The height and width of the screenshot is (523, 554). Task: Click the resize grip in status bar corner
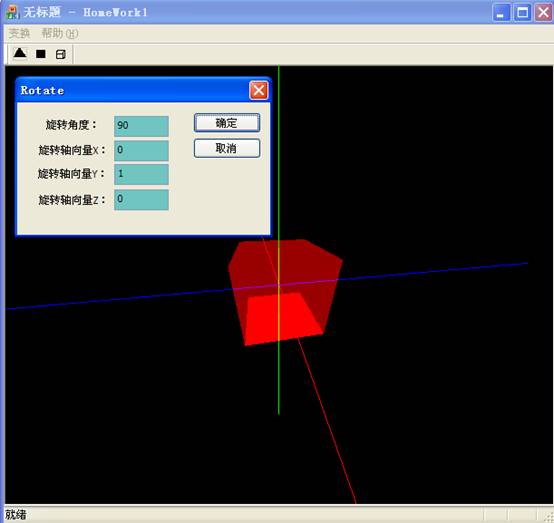[548, 516]
